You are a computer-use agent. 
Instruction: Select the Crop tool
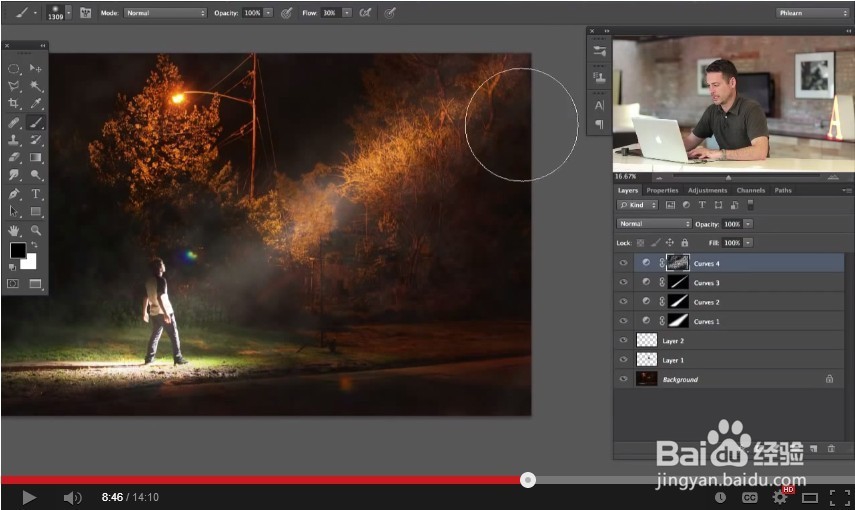[14, 104]
